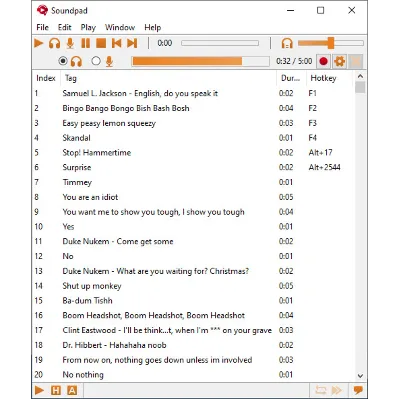The height and width of the screenshot is (400, 400).
Task: Open the Window menu
Action: pos(120,27)
